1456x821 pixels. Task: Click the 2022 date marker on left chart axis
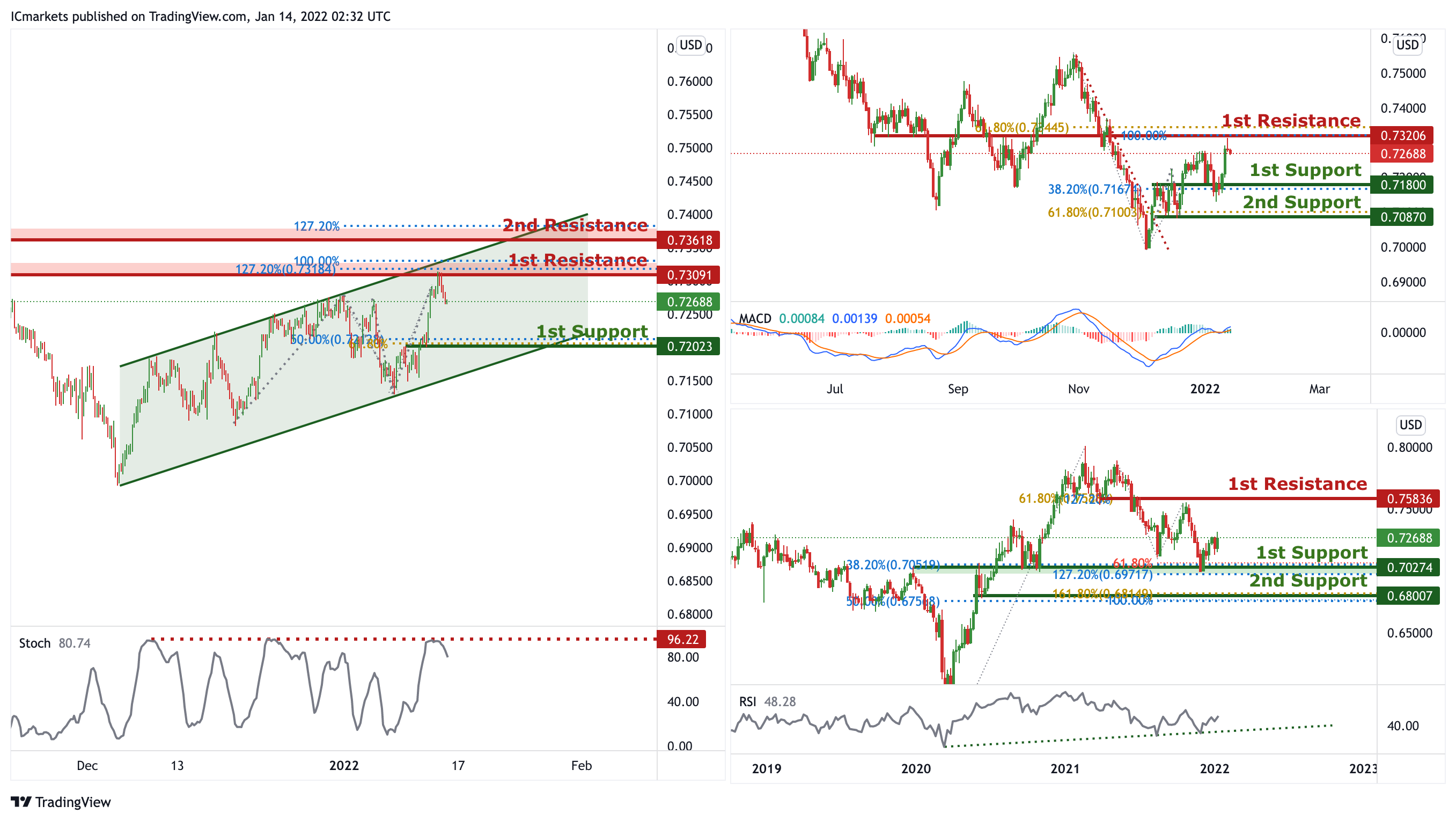coord(344,766)
